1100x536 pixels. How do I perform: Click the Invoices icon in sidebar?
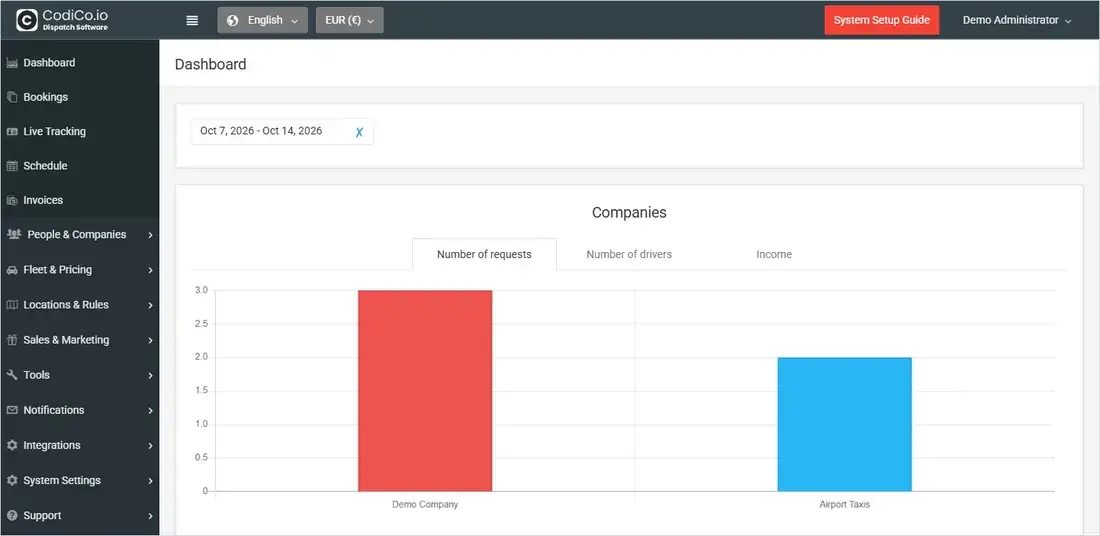point(12,201)
